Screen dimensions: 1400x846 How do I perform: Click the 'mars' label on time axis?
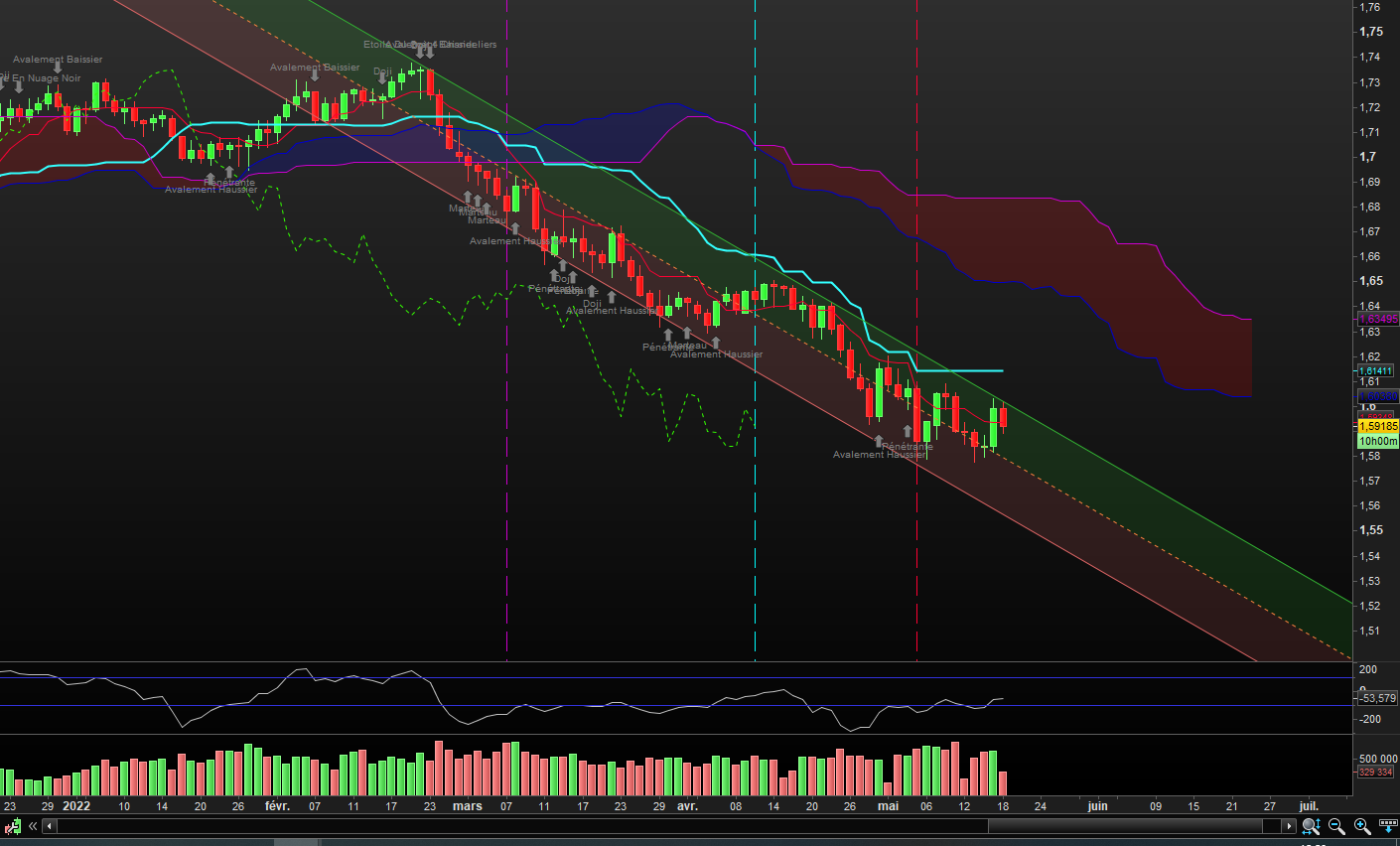tap(468, 806)
